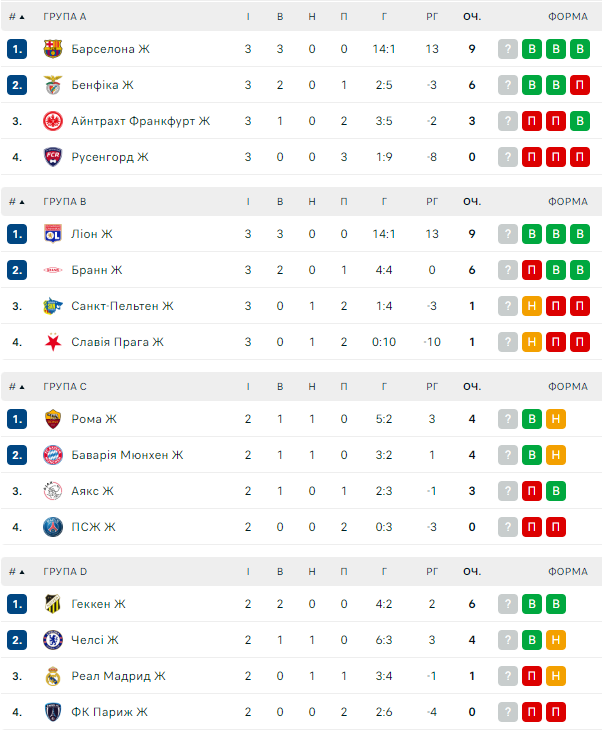Click Barcelona's gray upcoming match badge
Screen dimensions: 602x734
[x=508, y=49]
